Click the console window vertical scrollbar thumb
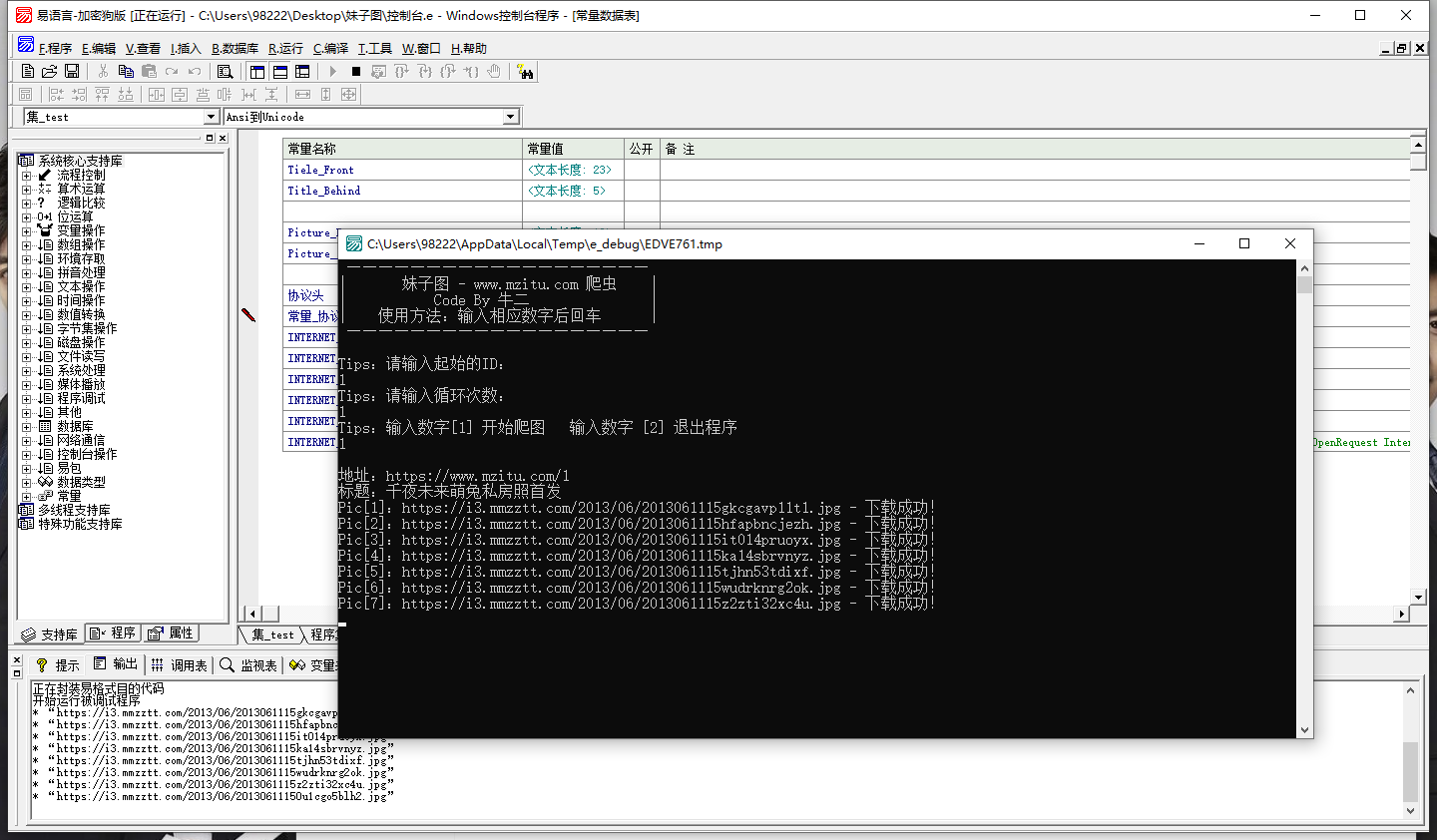This screenshot has height=840, width=1437. [x=1304, y=285]
